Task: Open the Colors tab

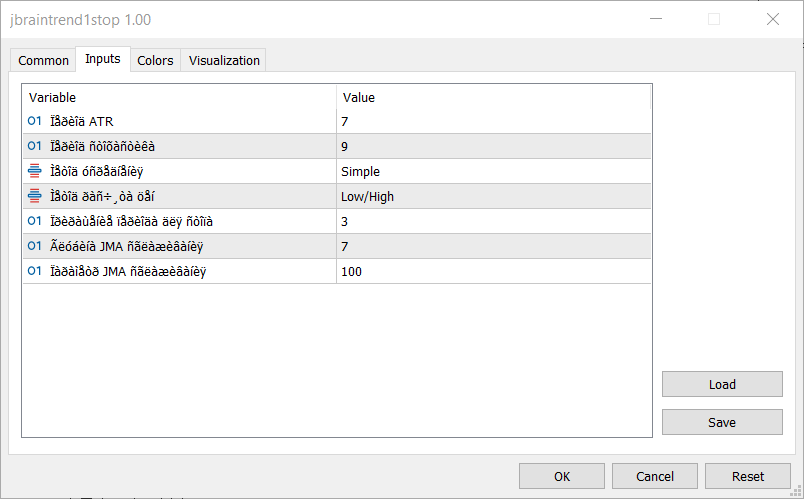Action: pos(155,61)
